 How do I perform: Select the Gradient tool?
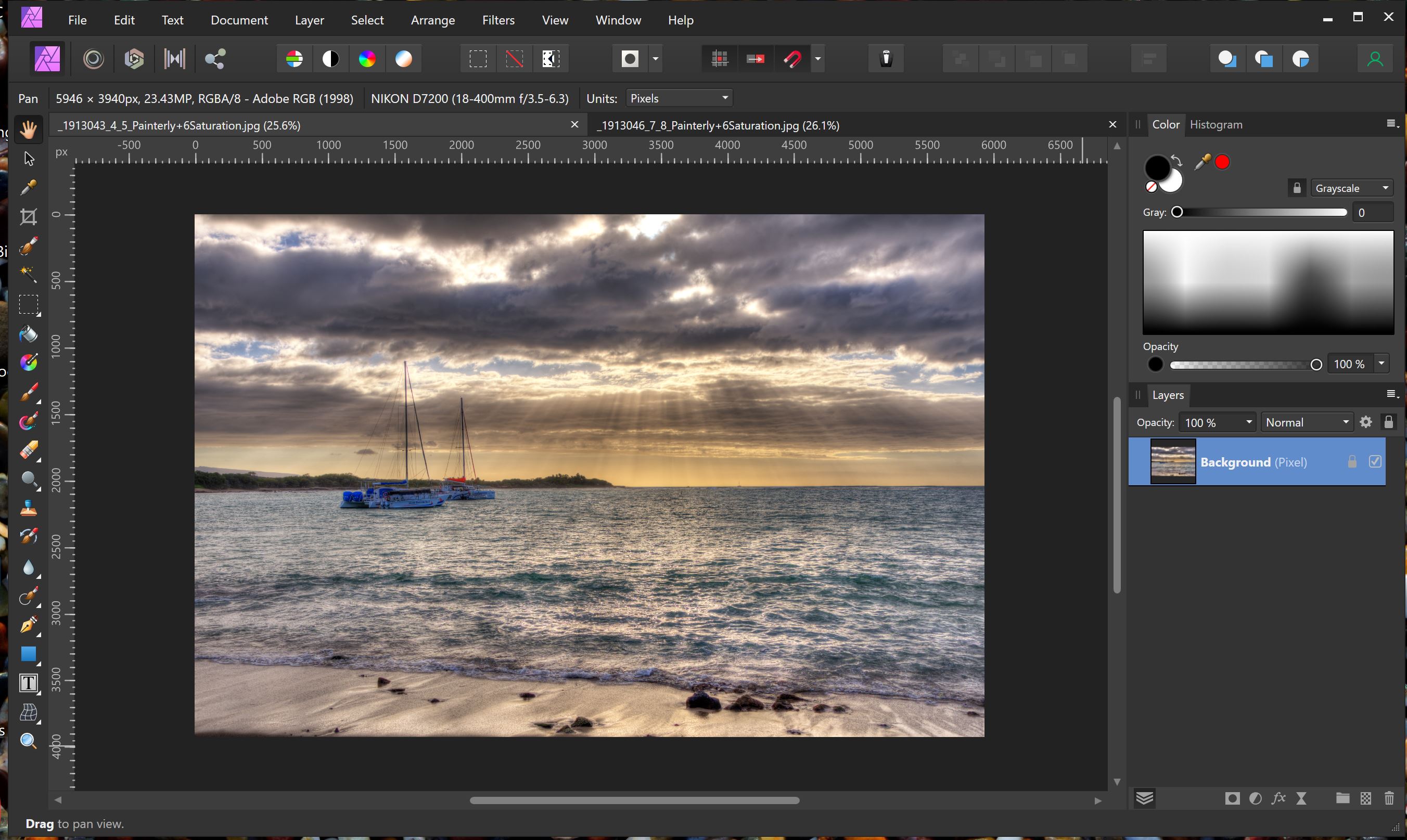(28, 363)
